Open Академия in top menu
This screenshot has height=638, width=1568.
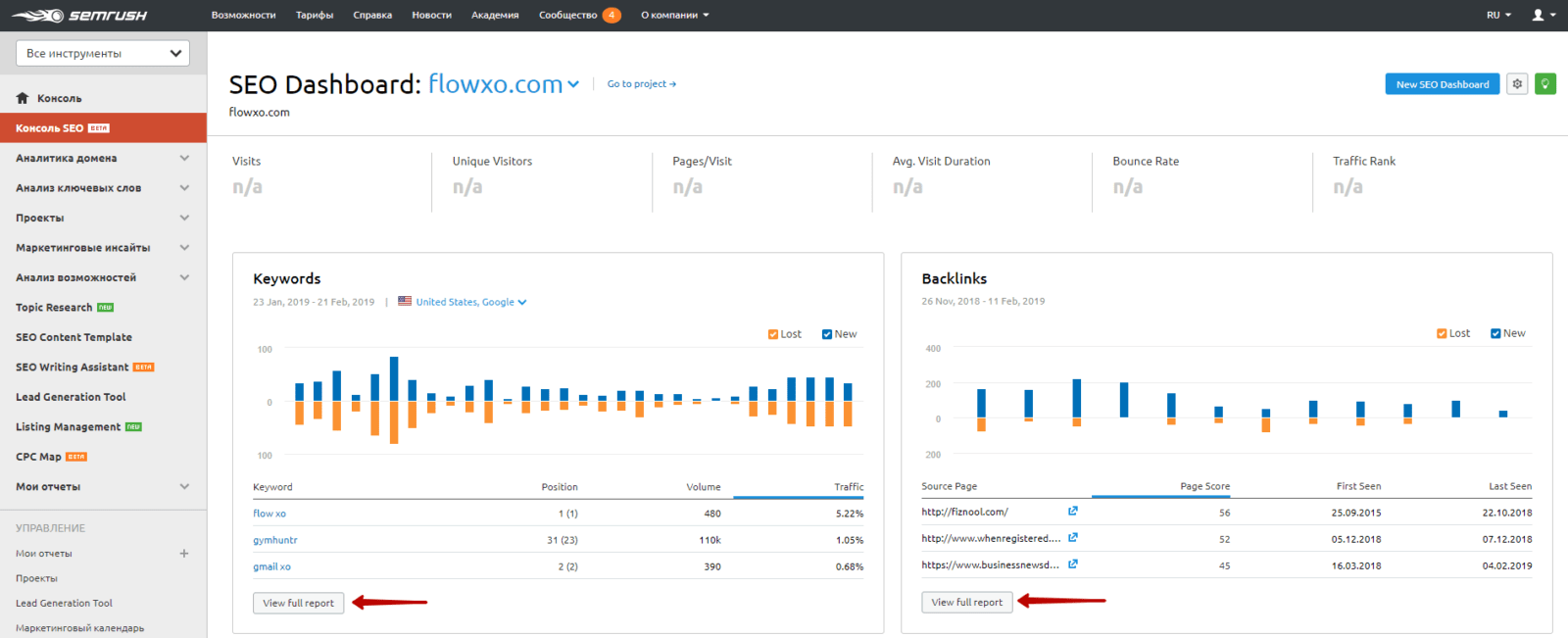pyautogui.click(x=495, y=15)
